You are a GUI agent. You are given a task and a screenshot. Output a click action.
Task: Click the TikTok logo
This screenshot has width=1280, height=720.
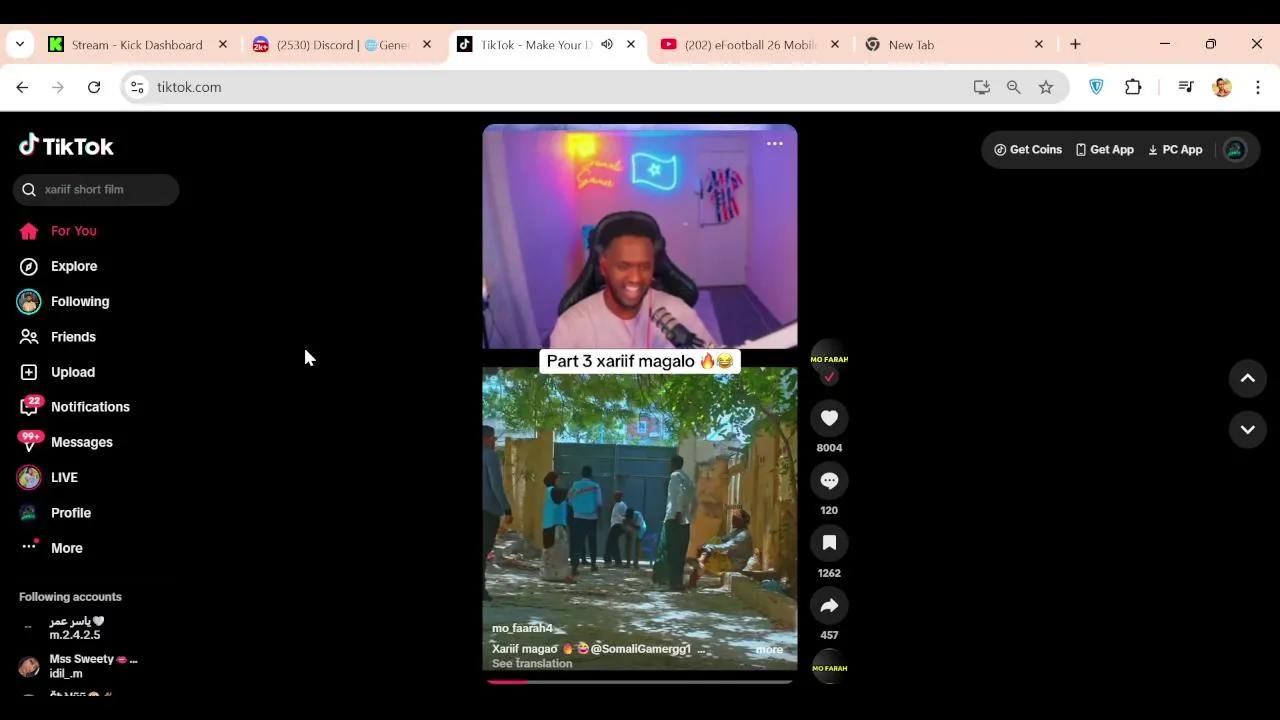(66, 146)
